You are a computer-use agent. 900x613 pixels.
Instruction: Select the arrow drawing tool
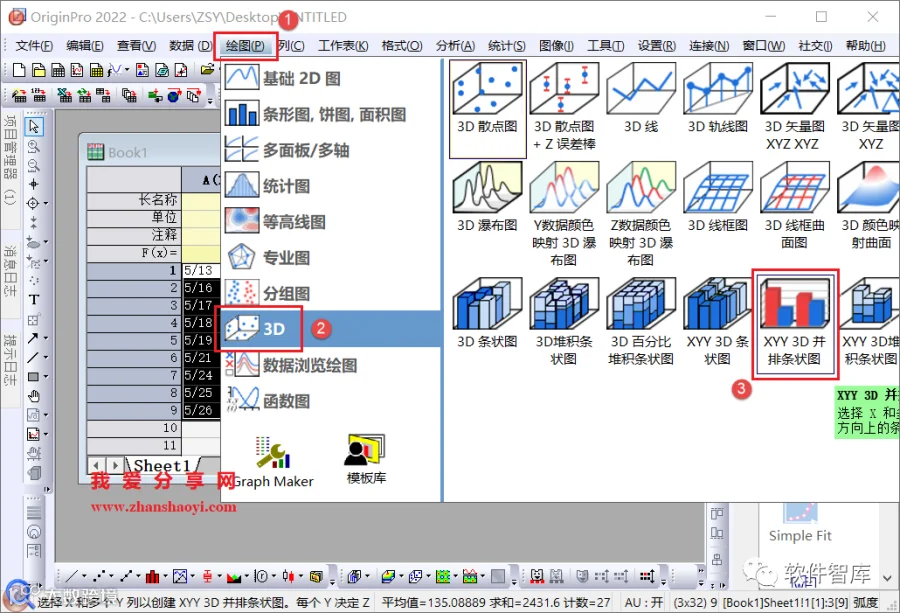[x=33, y=338]
